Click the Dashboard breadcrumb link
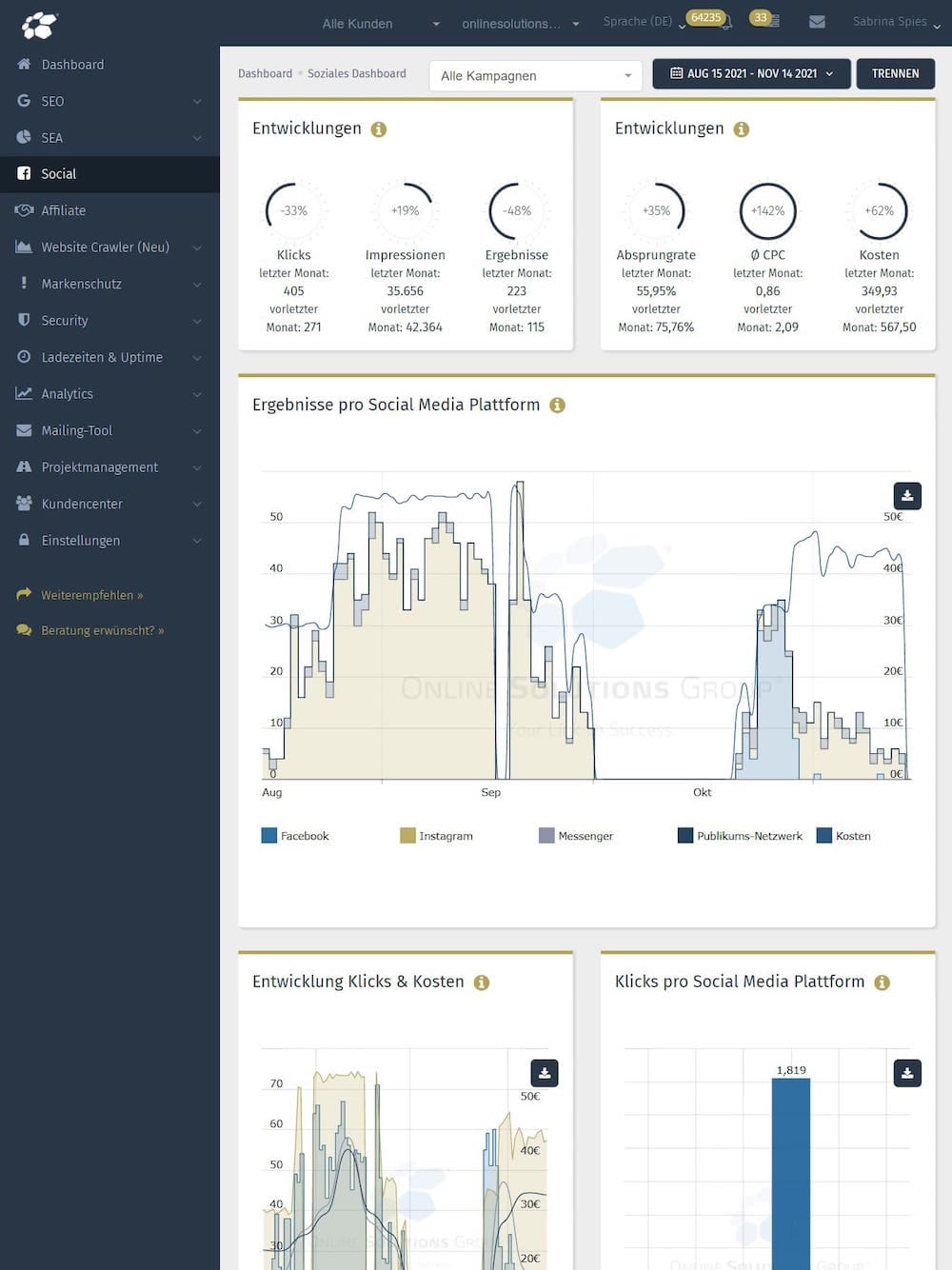The height and width of the screenshot is (1270, 952). pyautogui.click(x=265, y=73)
